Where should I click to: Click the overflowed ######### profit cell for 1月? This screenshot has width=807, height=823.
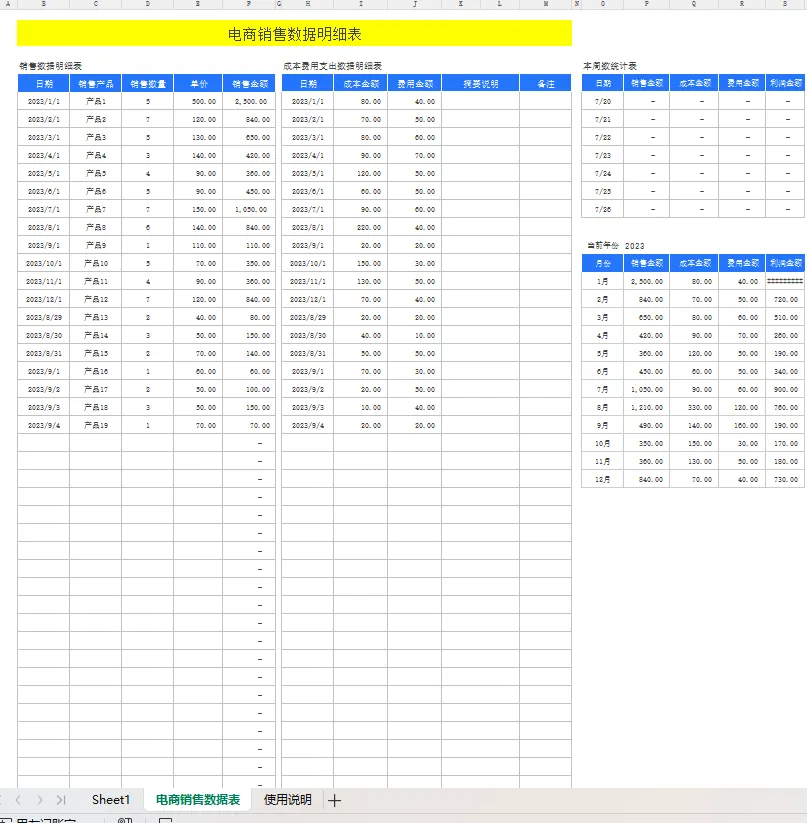785,282
